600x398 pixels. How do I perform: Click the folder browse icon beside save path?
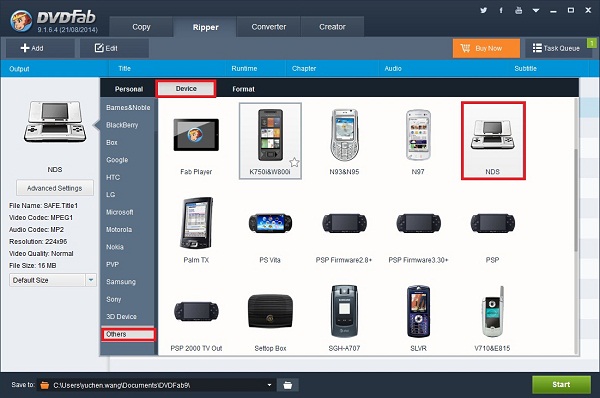pos(288,385)
